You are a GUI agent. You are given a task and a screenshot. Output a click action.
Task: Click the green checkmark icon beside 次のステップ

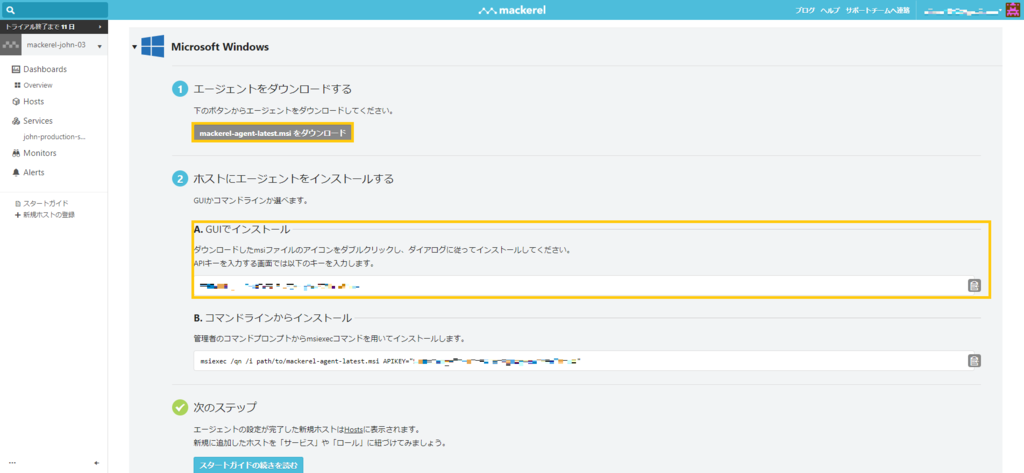click(180, 407)
